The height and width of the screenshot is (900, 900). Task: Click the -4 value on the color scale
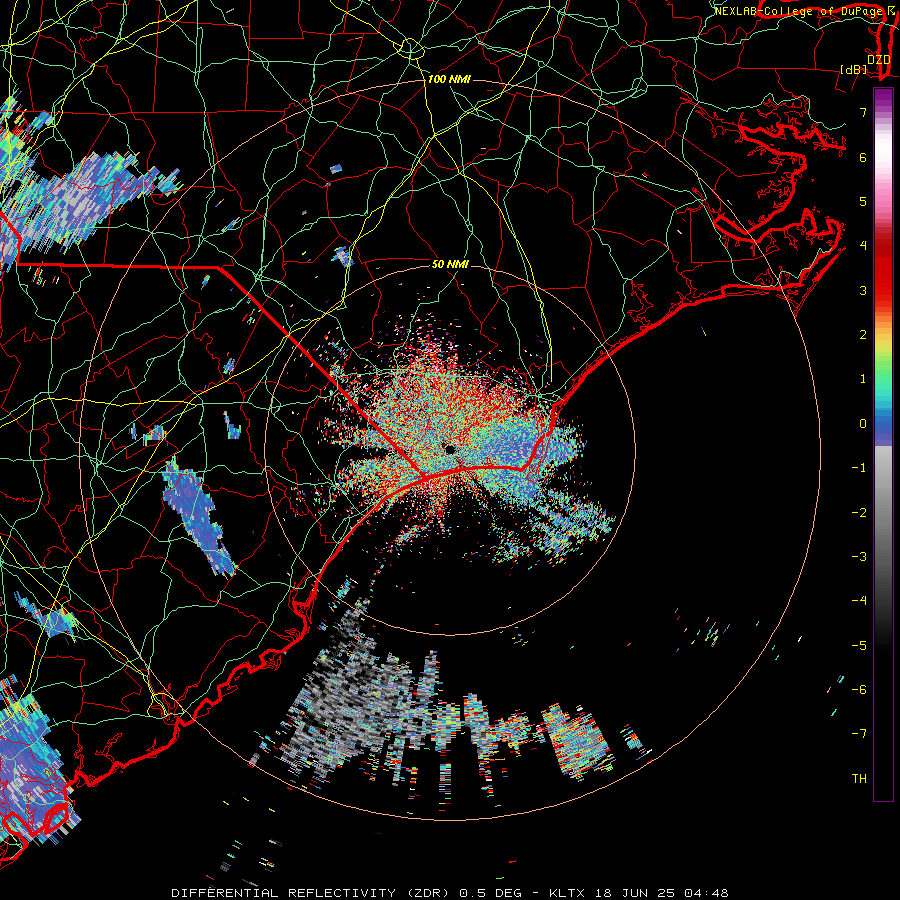pyautogui.click(x=859, y=601)
